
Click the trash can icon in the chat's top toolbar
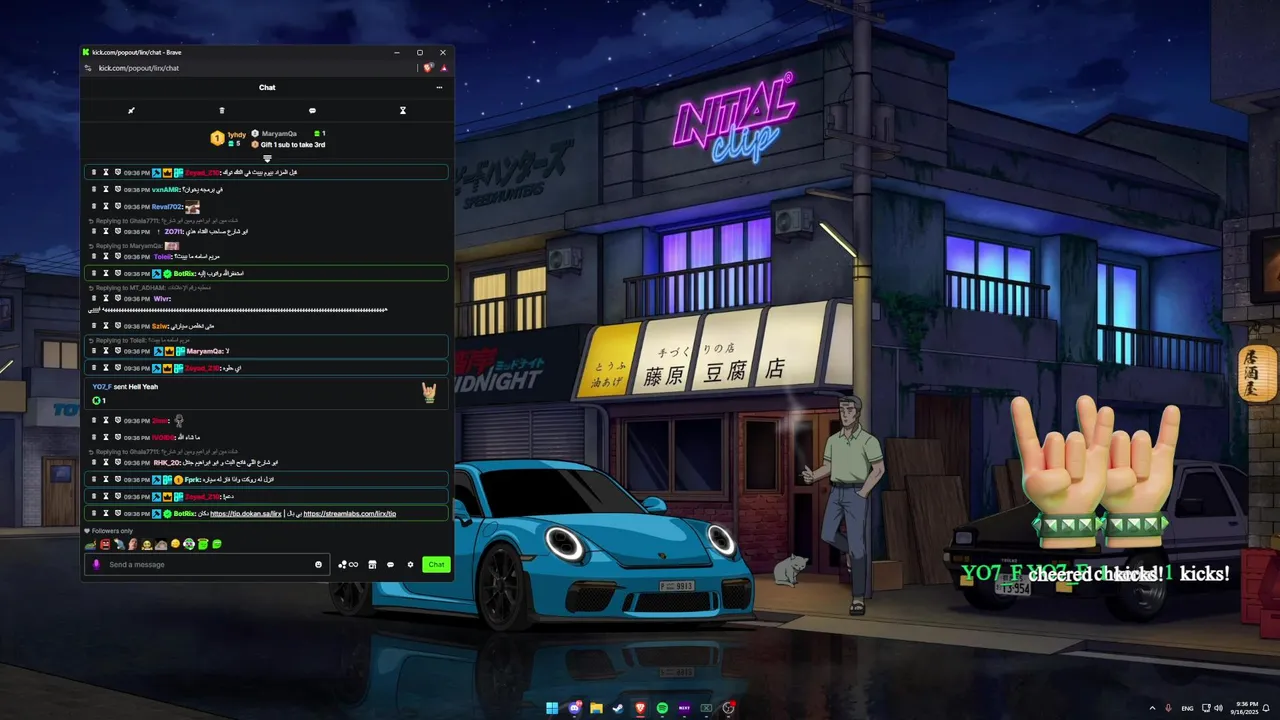[222, 111]
